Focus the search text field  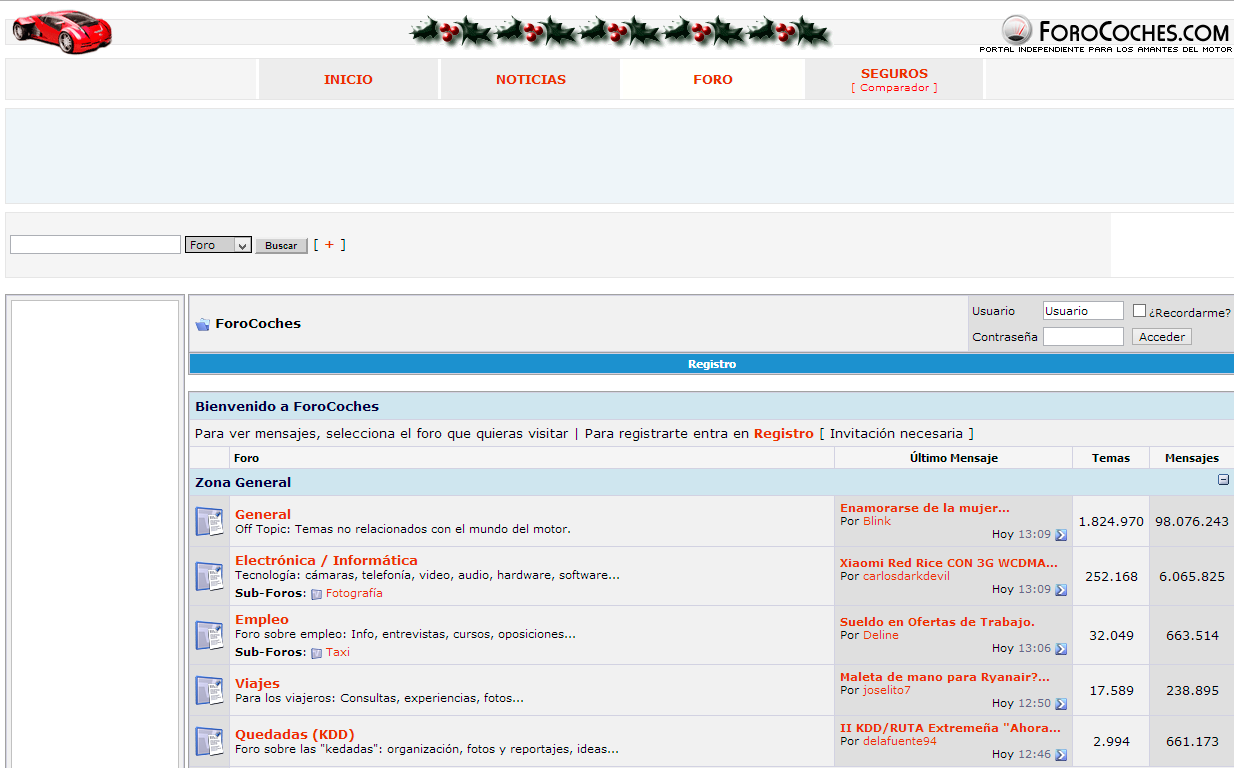[96, 245]
